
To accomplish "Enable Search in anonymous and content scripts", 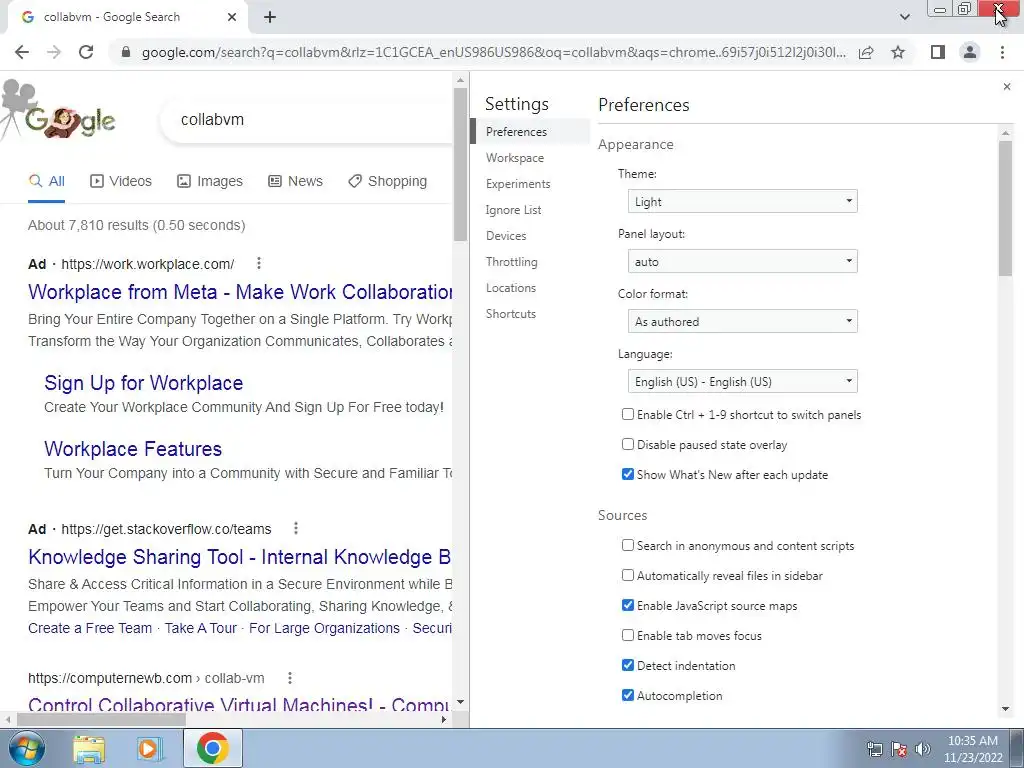I will (628, 545).
